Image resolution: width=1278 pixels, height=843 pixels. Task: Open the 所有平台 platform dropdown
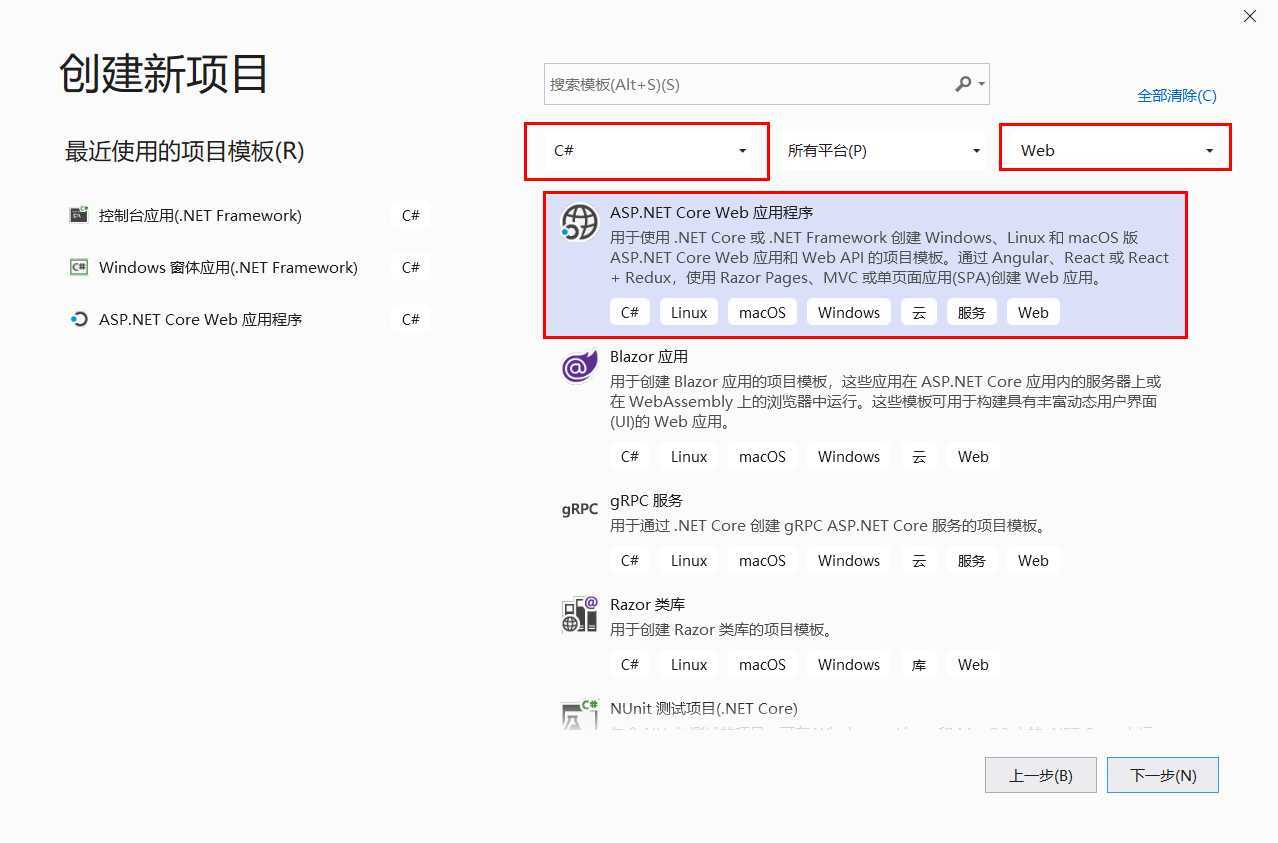pyautogui.click(x=884, y=150)
